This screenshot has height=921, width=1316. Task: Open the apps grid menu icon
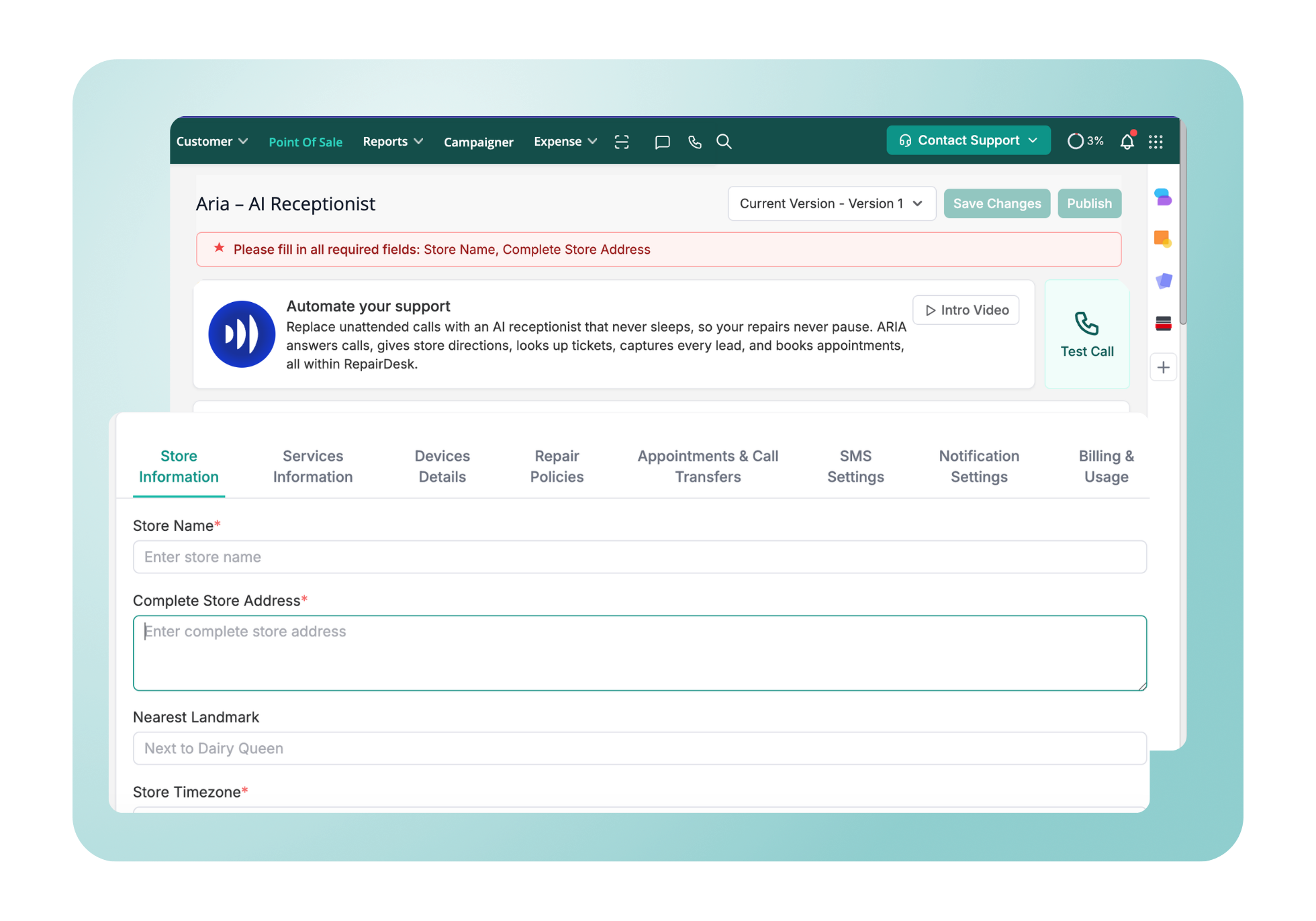click(x=1156, y=142)
